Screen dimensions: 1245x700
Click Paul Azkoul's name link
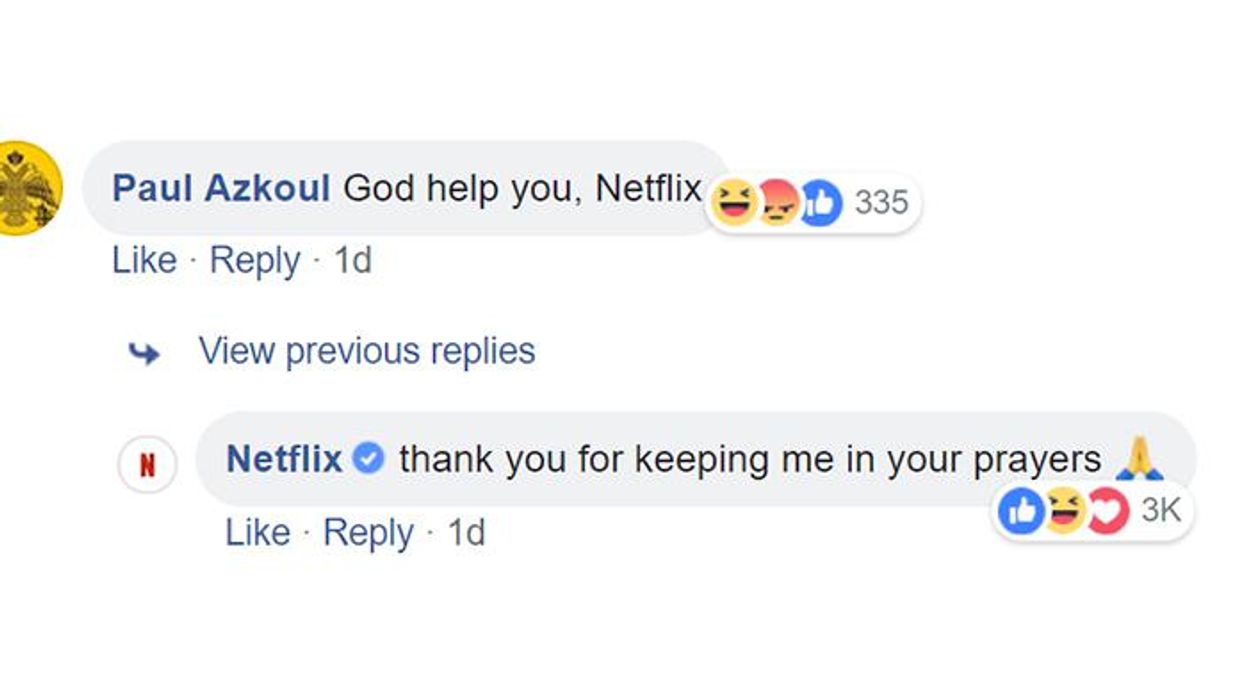point(221,188)
